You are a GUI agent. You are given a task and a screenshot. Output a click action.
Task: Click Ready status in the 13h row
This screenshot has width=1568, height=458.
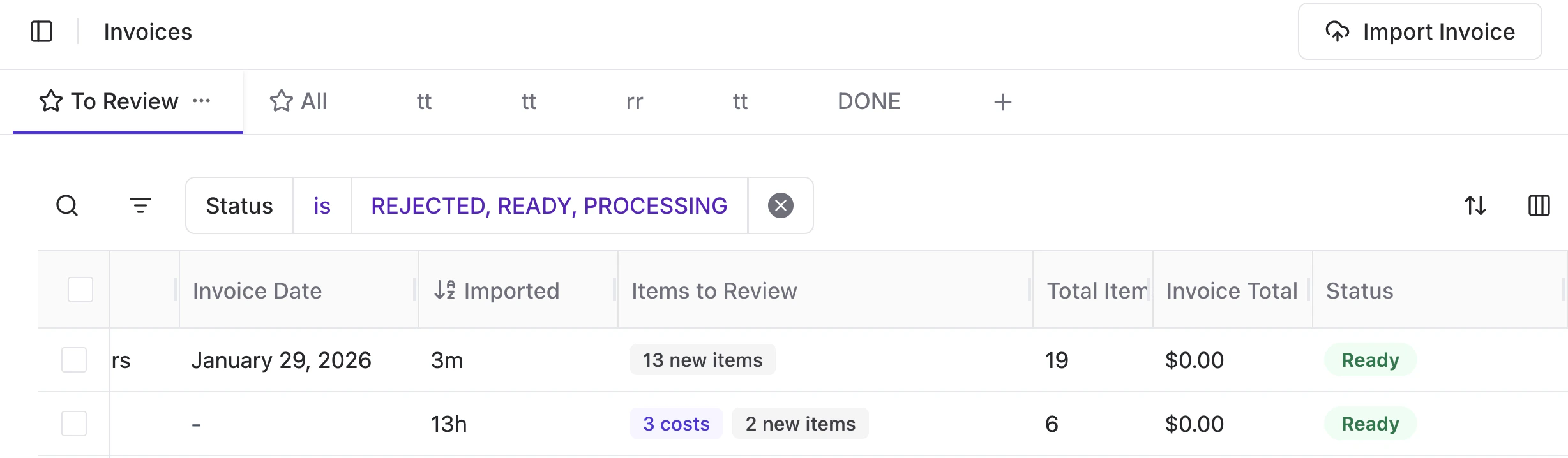[x=1370, y=424]
